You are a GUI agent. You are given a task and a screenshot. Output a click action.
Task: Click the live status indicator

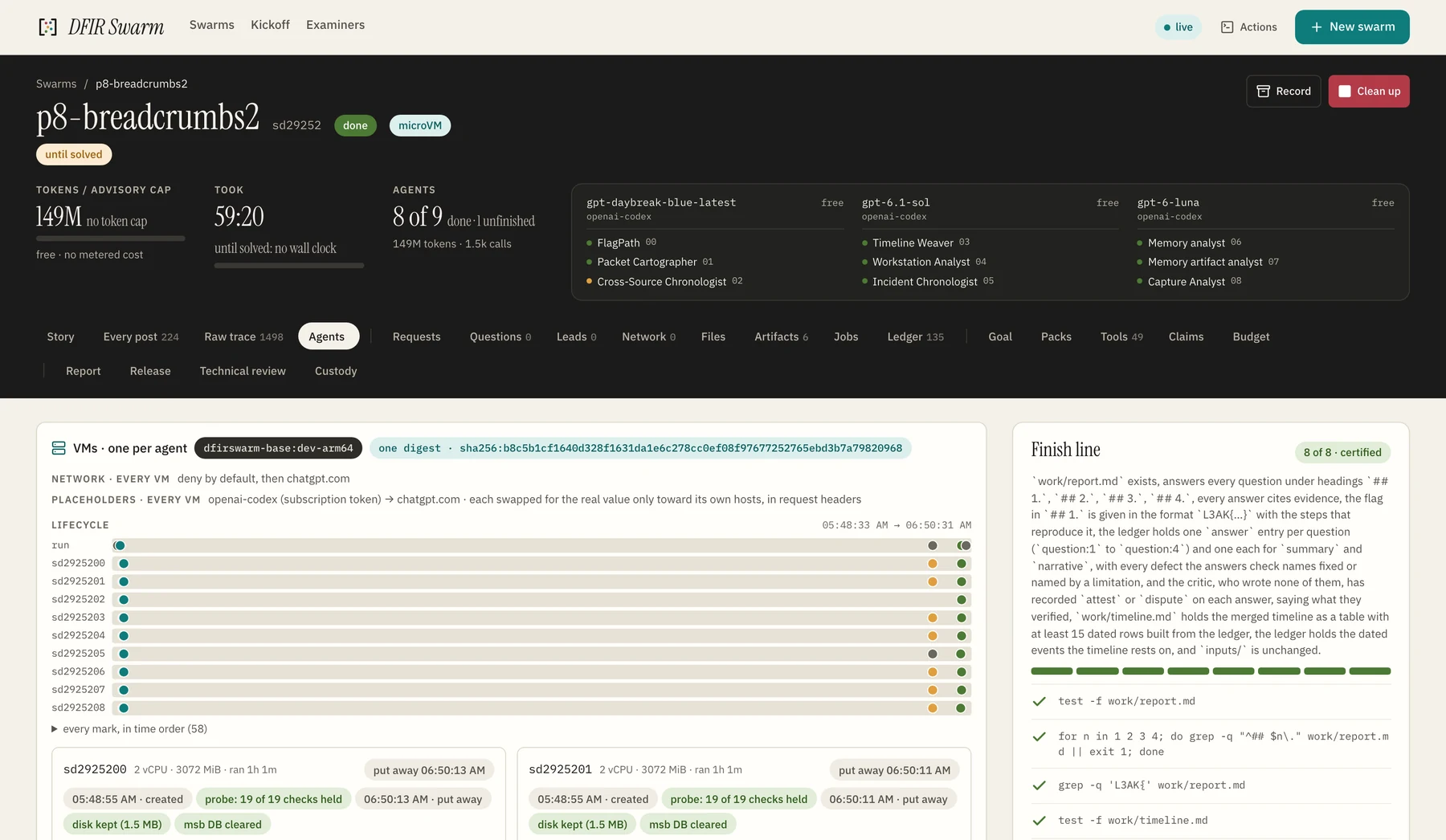coord(1178,27)
